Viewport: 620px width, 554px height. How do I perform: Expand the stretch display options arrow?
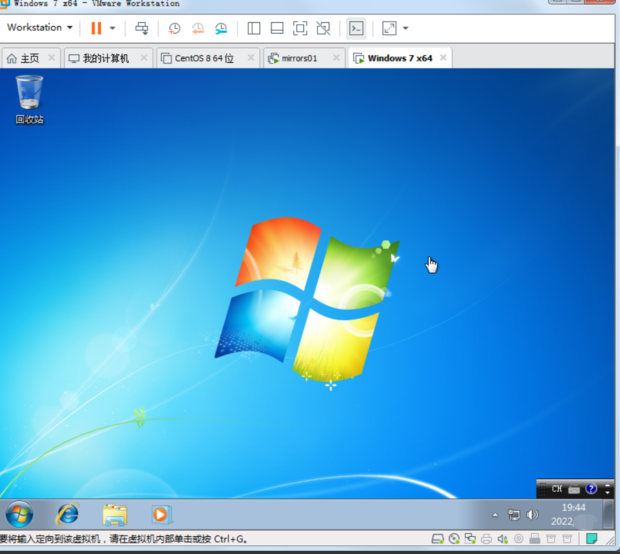tap(405, 28)
